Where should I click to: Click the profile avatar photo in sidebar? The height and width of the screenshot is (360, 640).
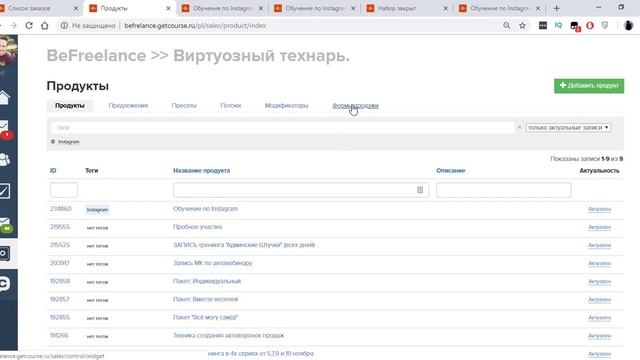(x=8, y=50)
